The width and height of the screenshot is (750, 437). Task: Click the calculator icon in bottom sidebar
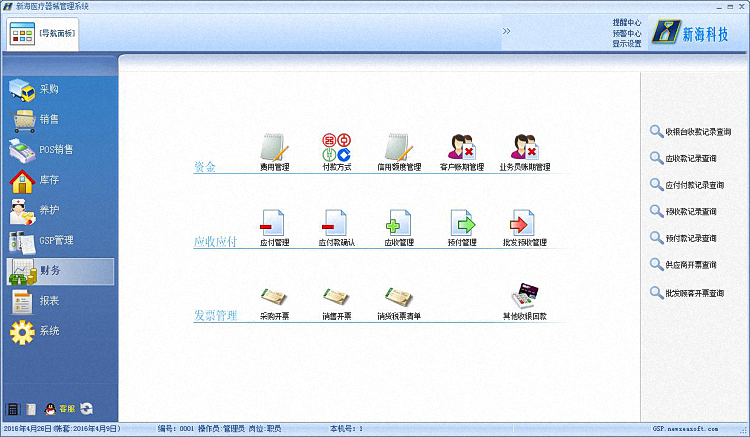(x=13, y=409)
